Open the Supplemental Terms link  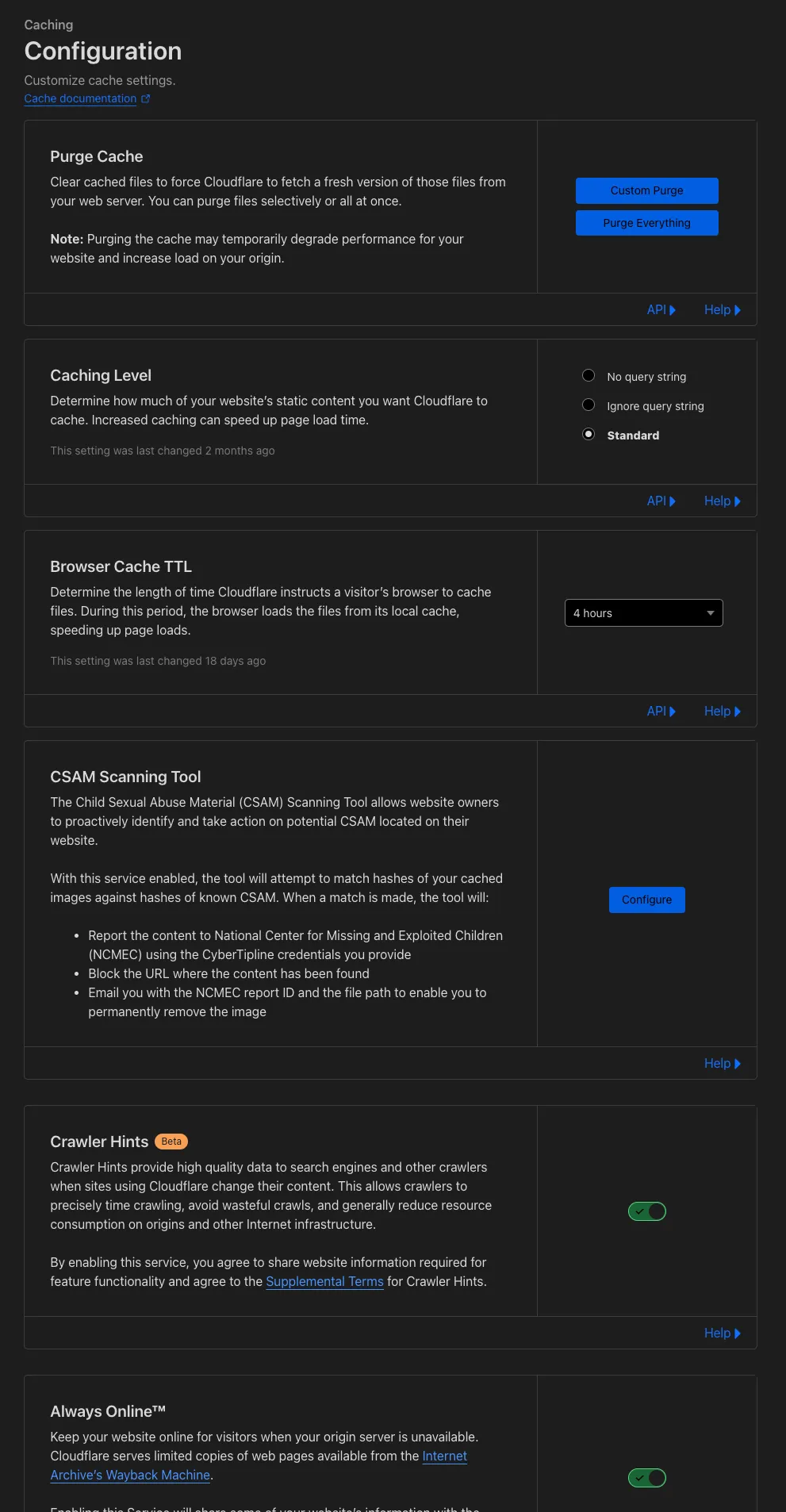click(x=324, y=1282)
